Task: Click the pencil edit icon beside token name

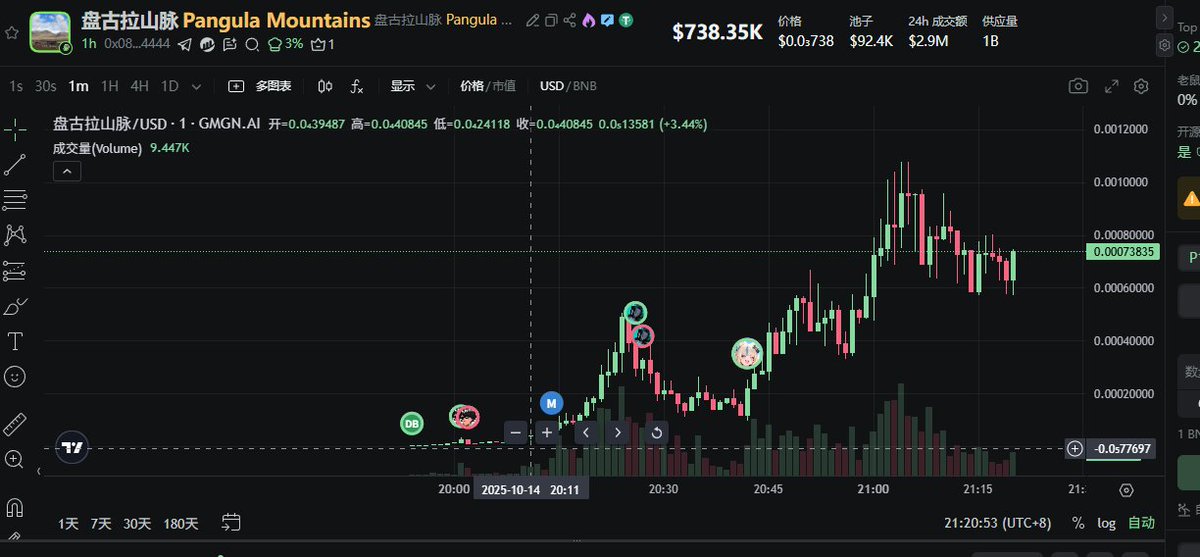Action: (x=533, y=20)
